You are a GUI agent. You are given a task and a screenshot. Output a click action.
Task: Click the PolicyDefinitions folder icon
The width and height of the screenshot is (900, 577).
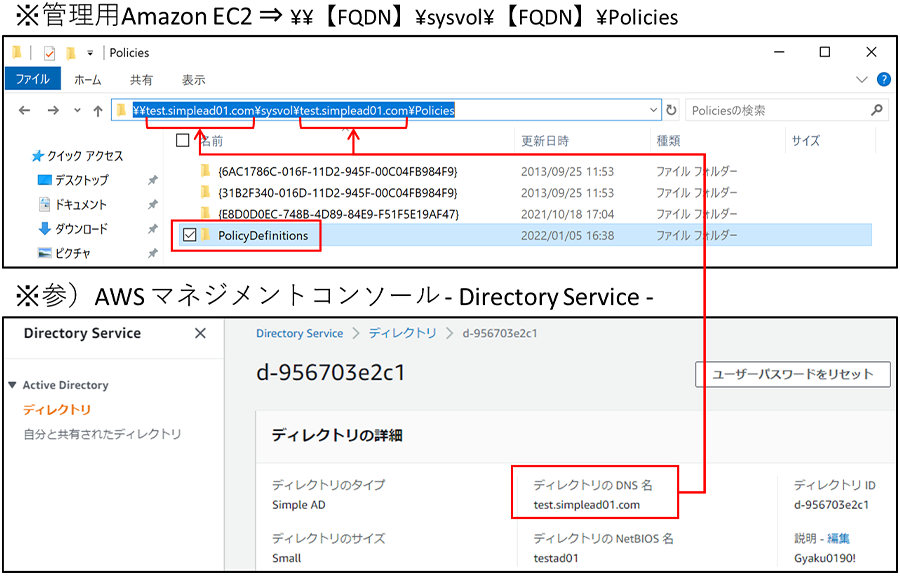click(x=206, y=235)
